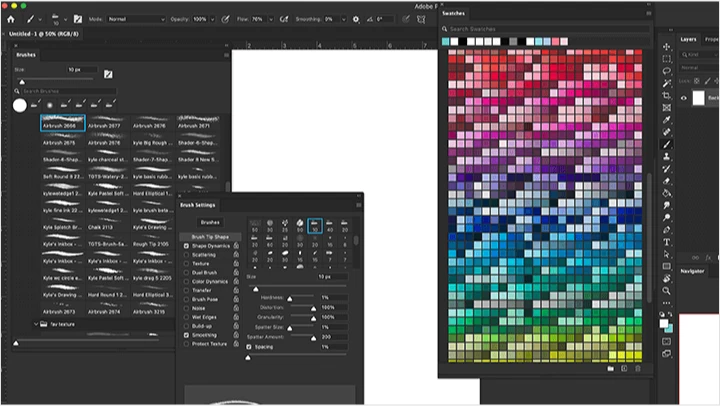
Task: Select the Rectangular Marquee tool
Action: pos(666,59)
